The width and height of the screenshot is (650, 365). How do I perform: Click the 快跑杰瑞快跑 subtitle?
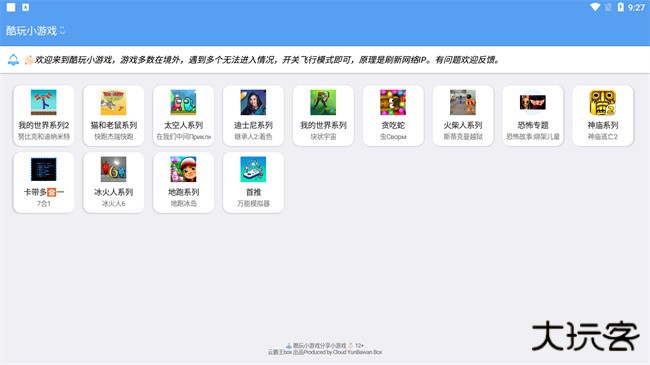pyautogui.click(x=114, y=136)
